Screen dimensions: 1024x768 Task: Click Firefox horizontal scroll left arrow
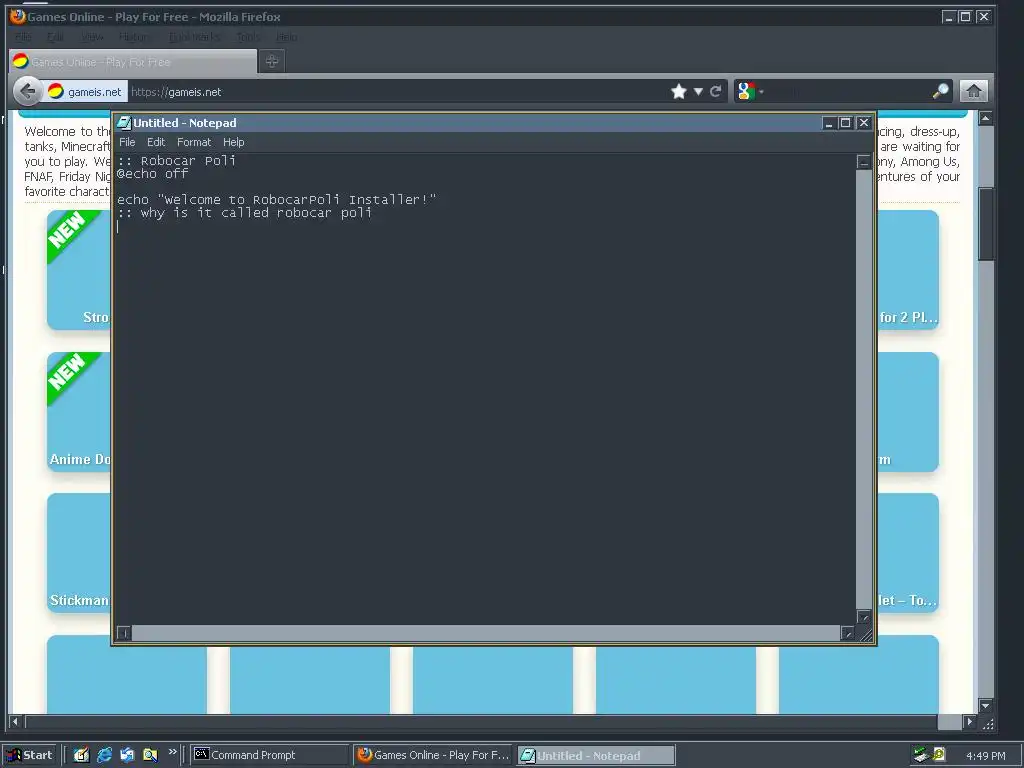pos(16,722)
